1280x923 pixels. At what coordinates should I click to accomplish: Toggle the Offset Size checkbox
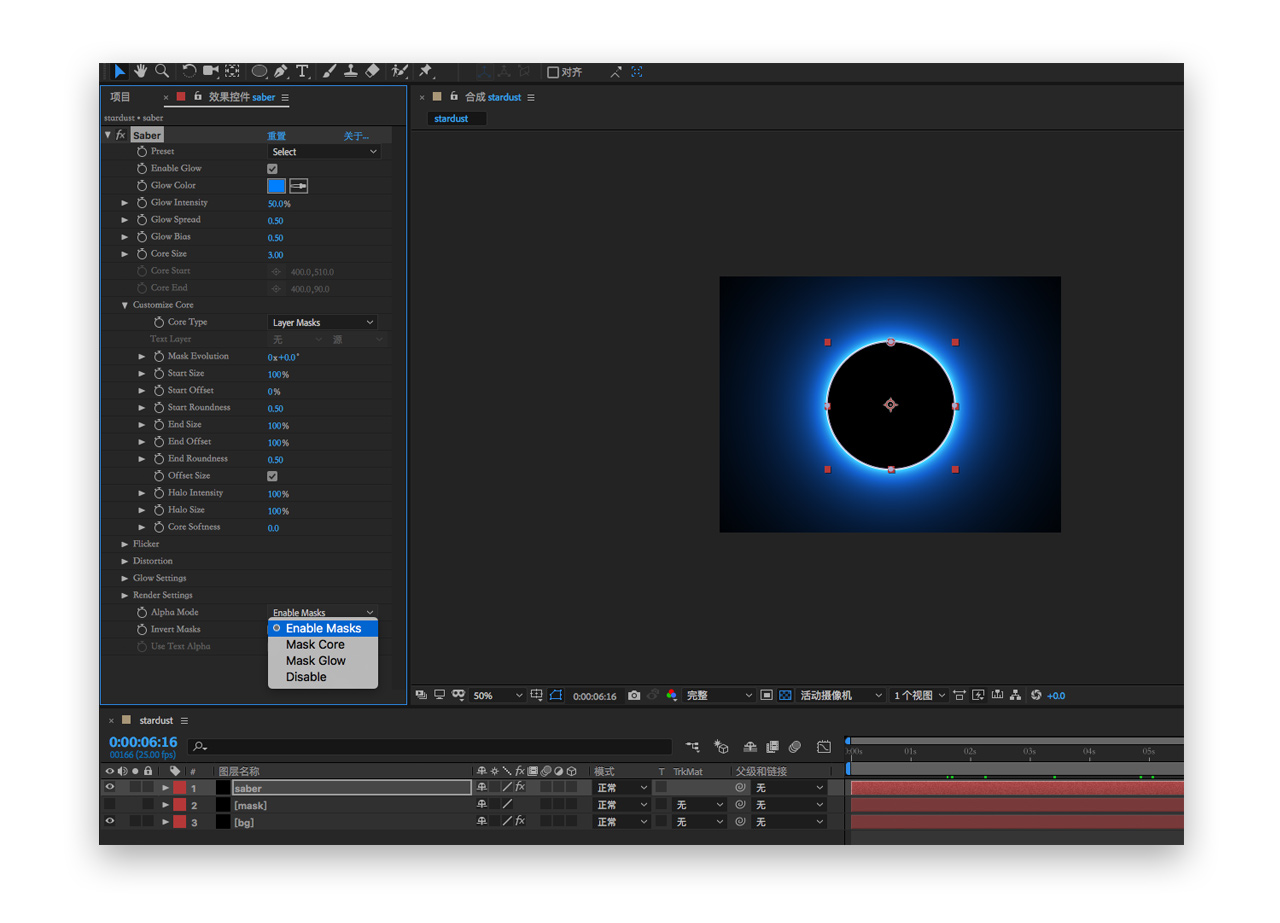pos(272,476)
